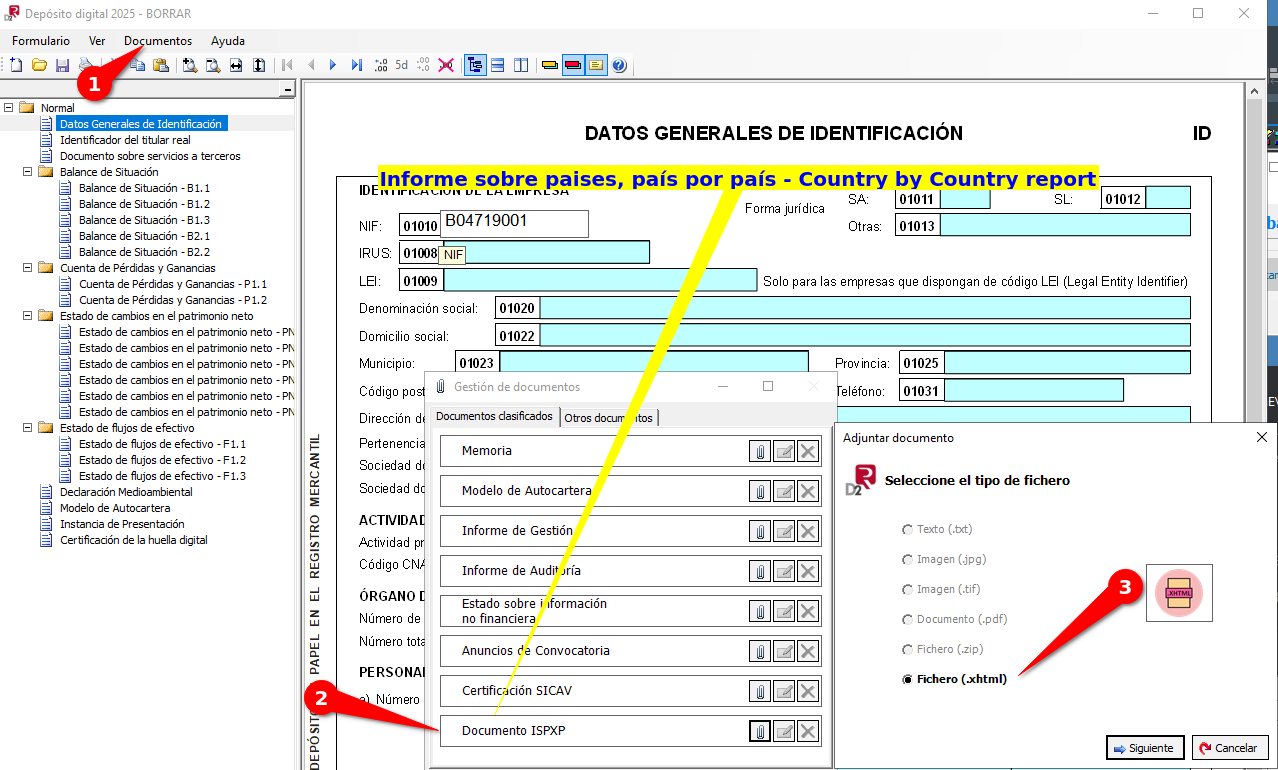The height and width of the screenshot is (770, 1278).
Task: Collapse Estado de cambios en el patrimonio neto
Action: click(27, 315)
